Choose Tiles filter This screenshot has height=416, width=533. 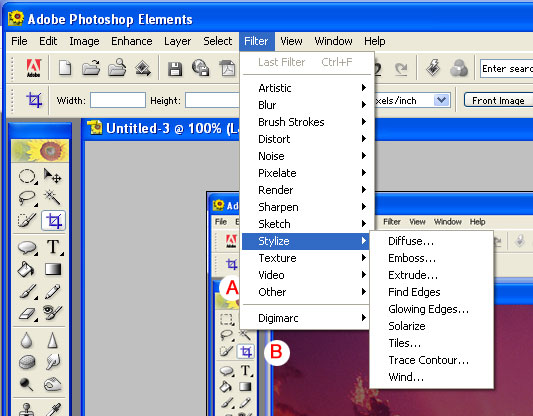click(x=431, y=343)
